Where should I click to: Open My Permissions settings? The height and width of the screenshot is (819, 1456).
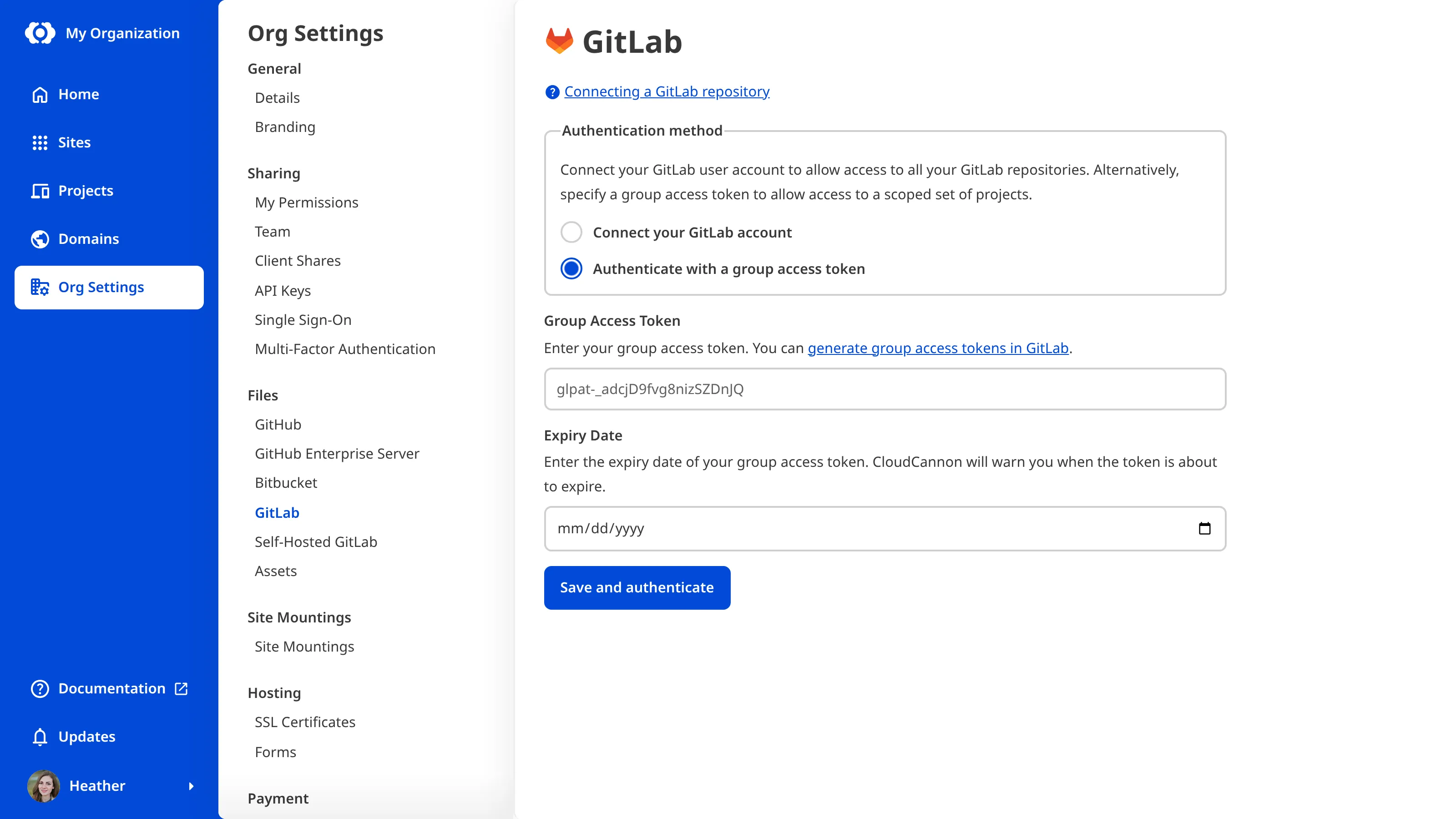[x=306, y=202]
